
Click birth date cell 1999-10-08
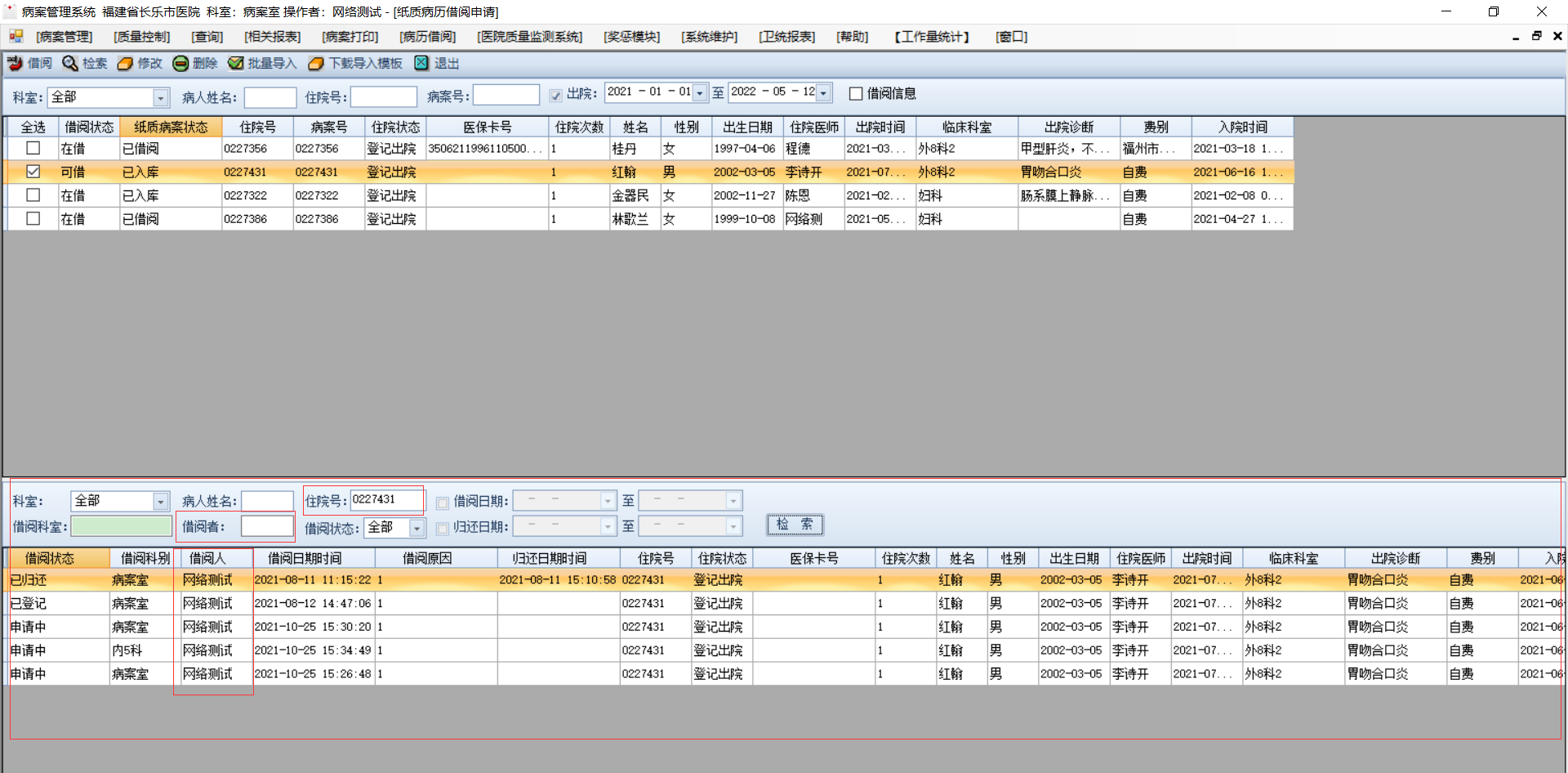click(747, 219)
